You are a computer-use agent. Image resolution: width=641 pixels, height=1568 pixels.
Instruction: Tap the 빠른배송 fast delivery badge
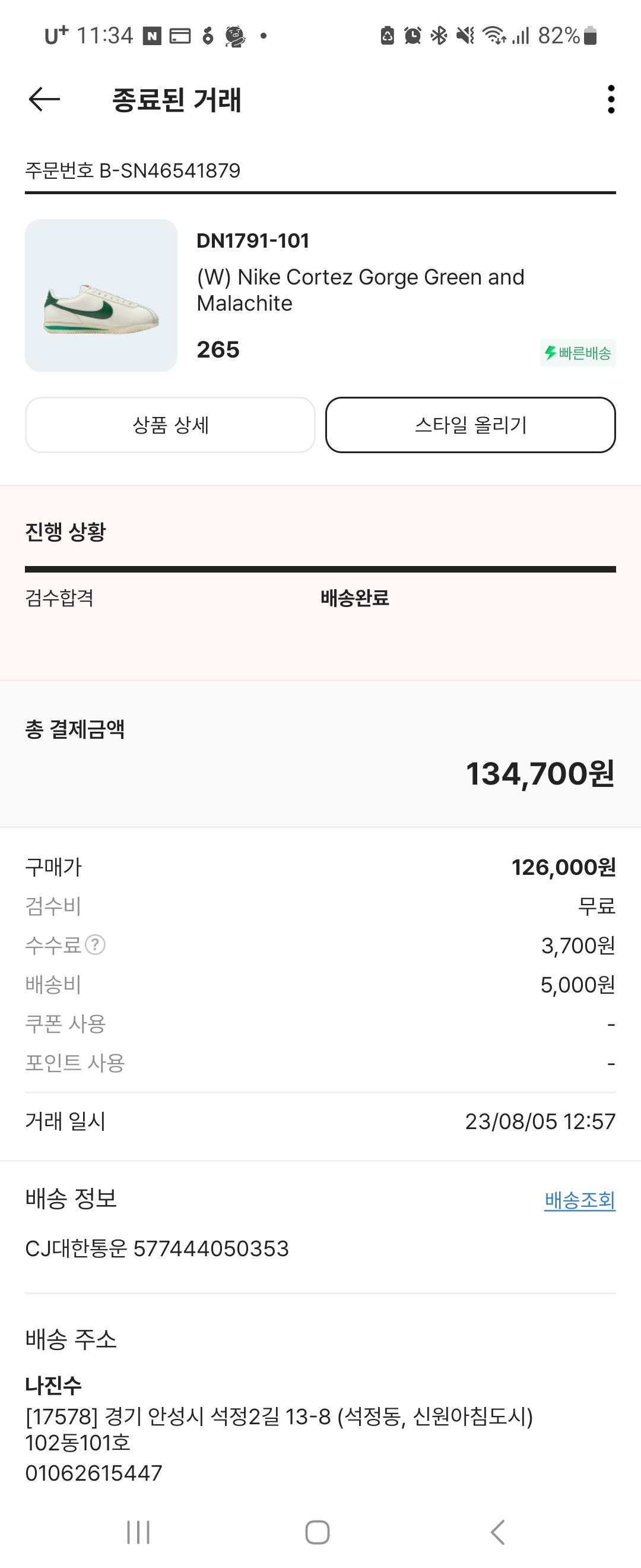pos(577,353)
